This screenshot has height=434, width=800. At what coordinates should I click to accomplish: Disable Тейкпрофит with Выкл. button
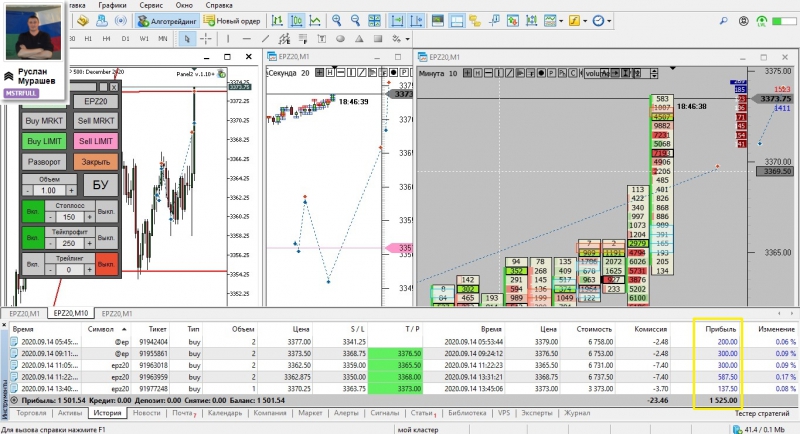click(107, 238)
